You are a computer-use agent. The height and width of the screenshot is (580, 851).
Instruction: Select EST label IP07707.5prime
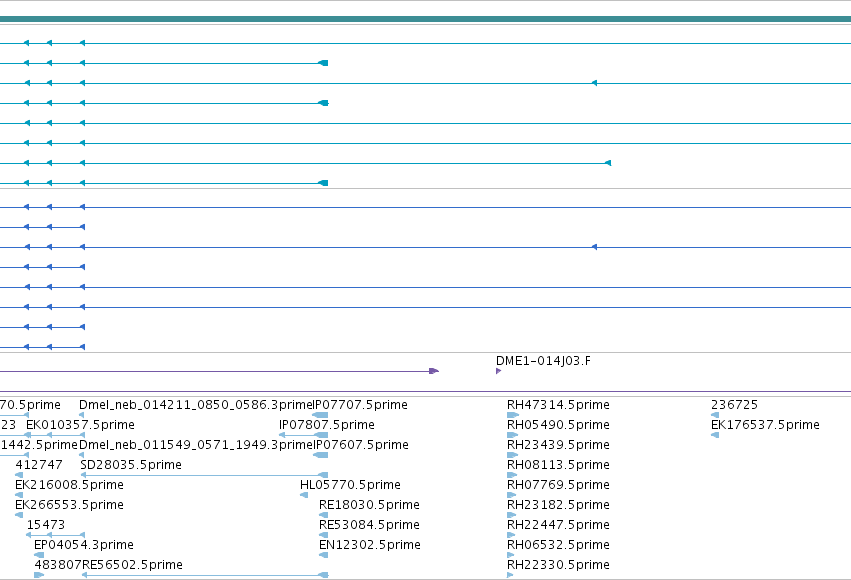point(361,405)
